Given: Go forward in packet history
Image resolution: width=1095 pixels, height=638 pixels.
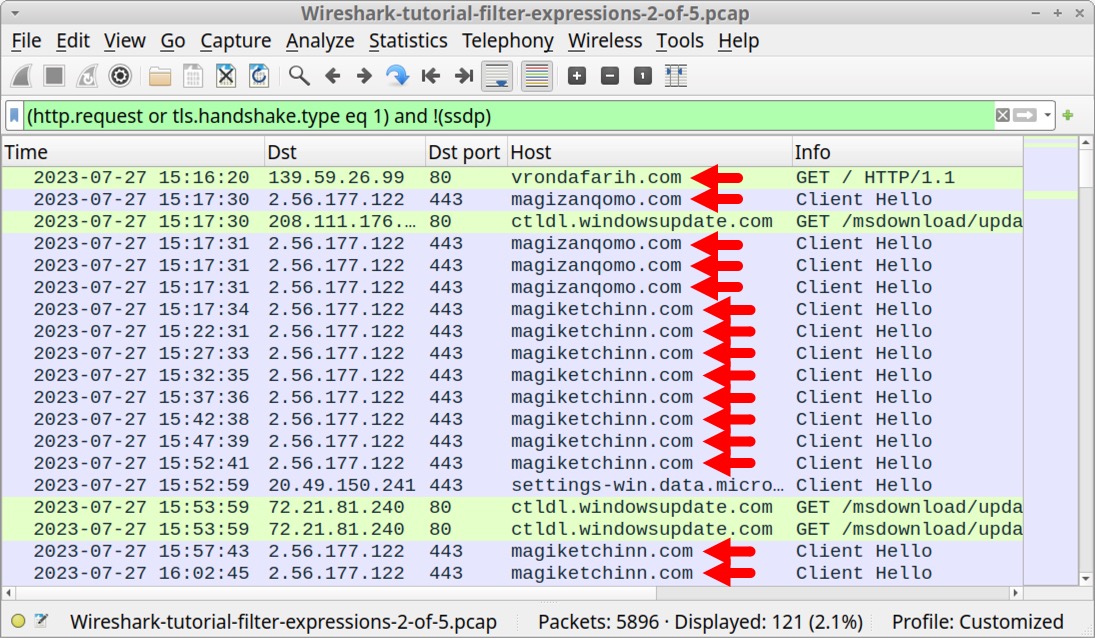Looking at the screenshot, I should 364,75.
